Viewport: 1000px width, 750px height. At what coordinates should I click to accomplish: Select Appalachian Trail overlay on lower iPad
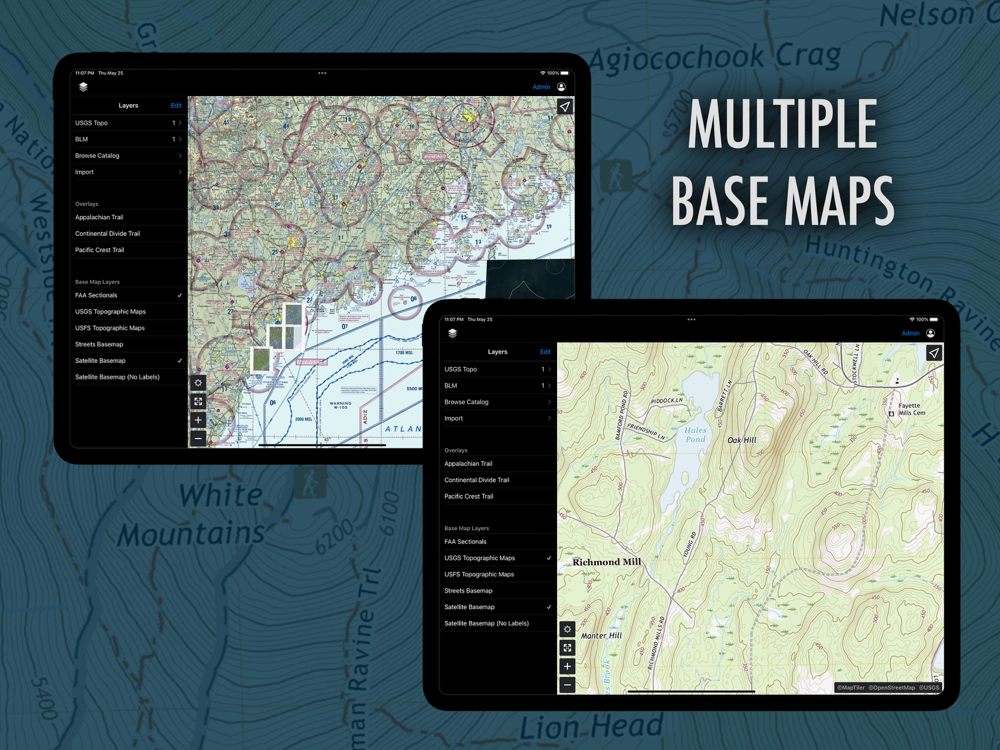497,464
